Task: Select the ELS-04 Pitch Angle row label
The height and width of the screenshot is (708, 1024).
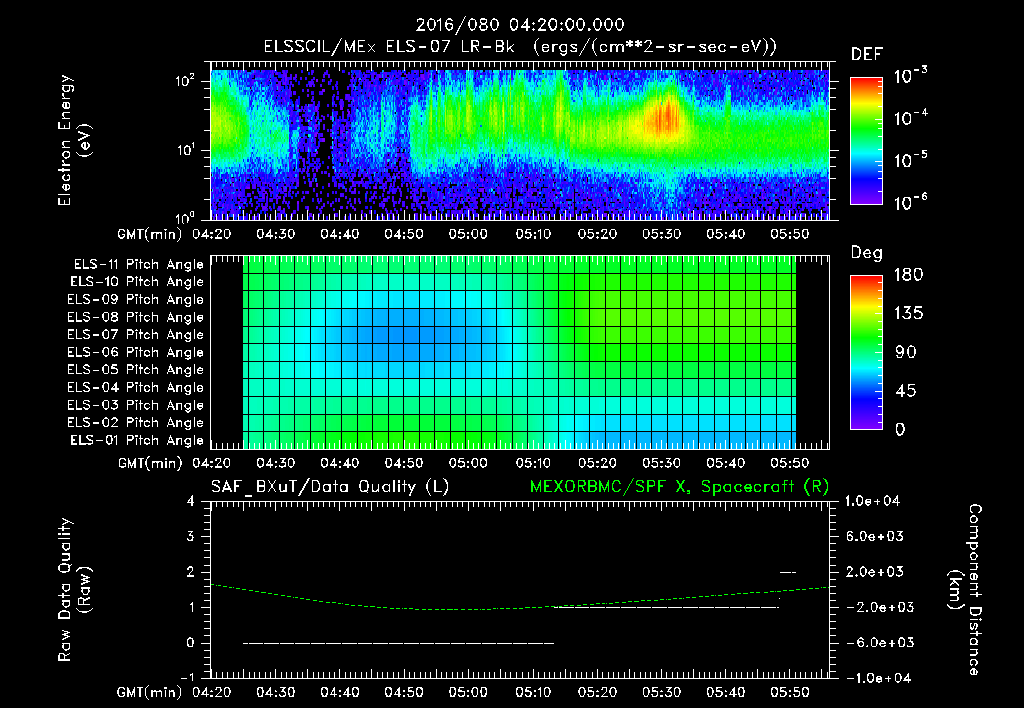Action: 136,387
